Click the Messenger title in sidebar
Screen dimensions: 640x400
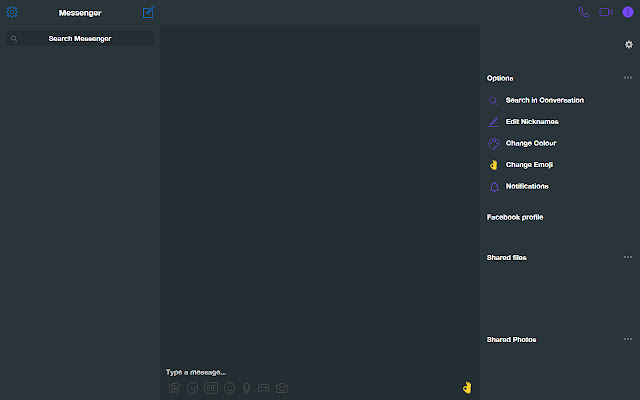point(80,13)
